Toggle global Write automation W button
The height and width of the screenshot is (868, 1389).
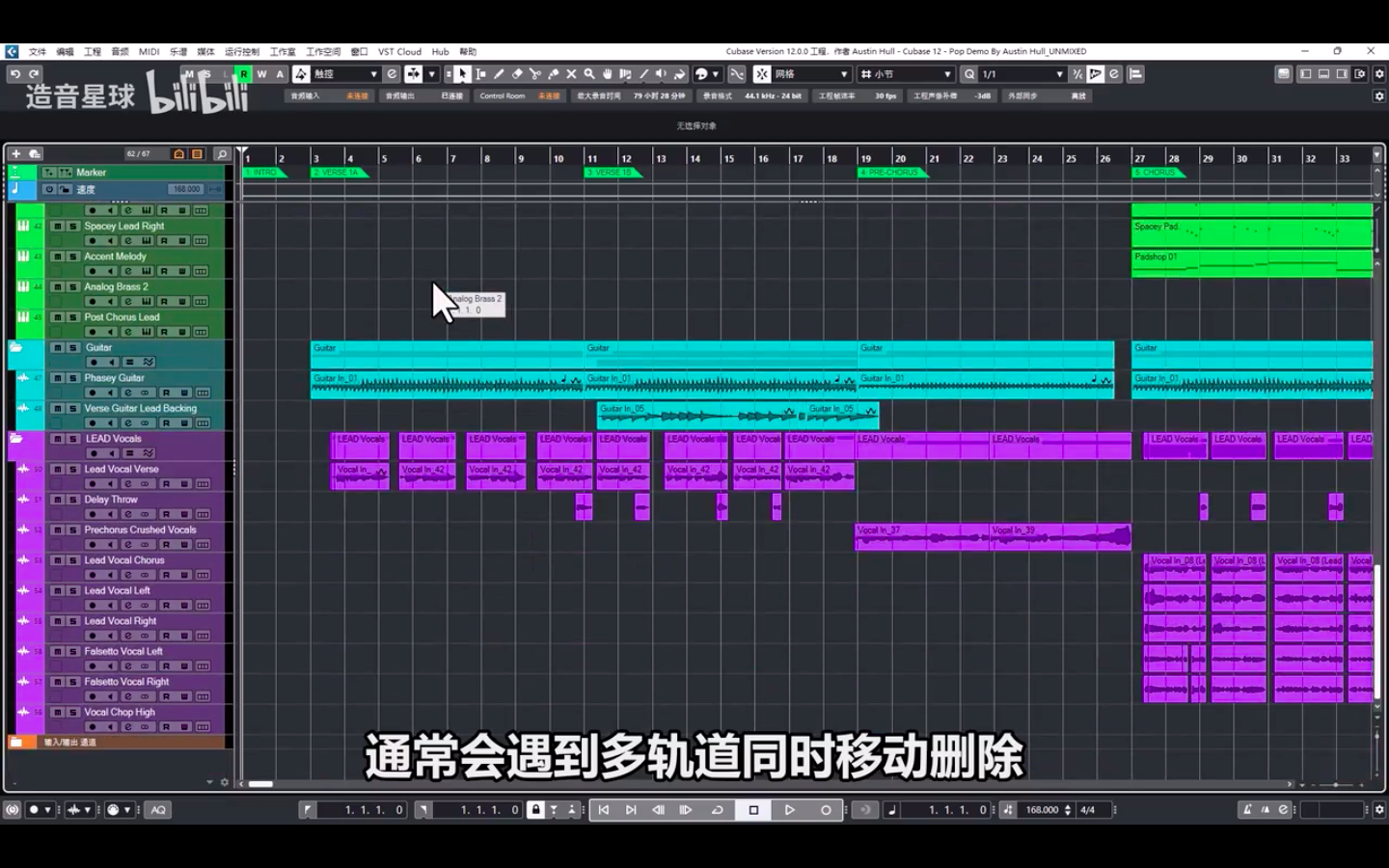[261, 74]
